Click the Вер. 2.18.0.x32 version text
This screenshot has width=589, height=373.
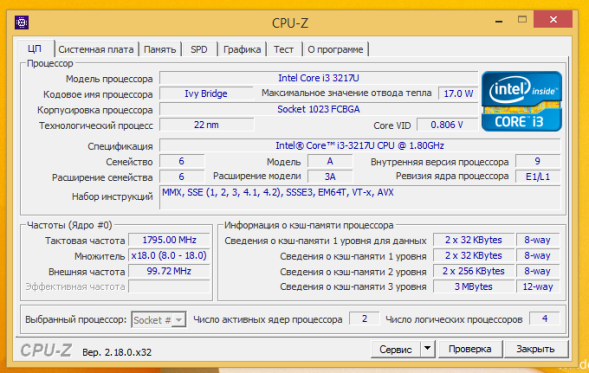pyautogui.click(x=117, y=352)
